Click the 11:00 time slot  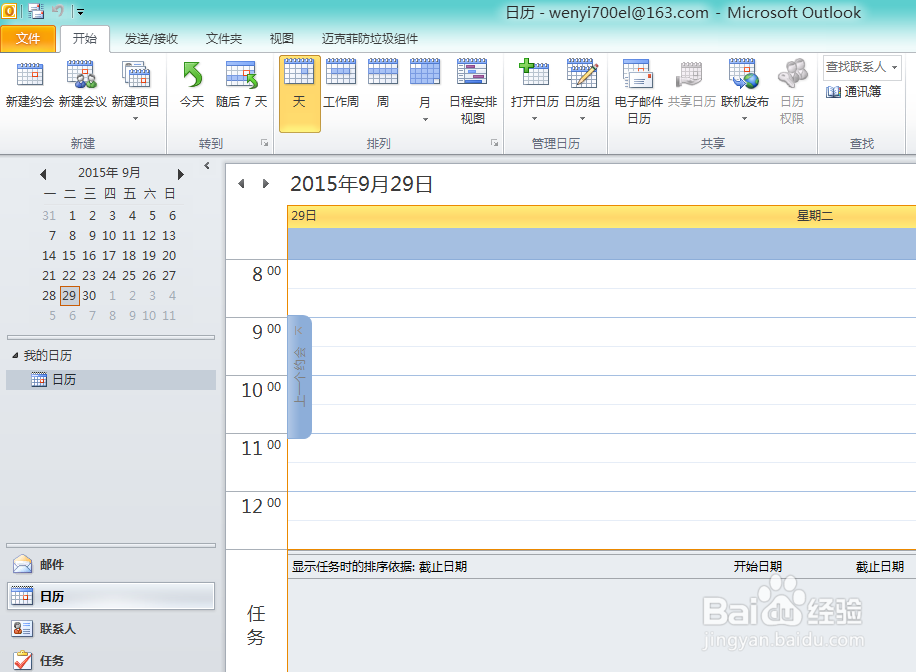(602, 448)
